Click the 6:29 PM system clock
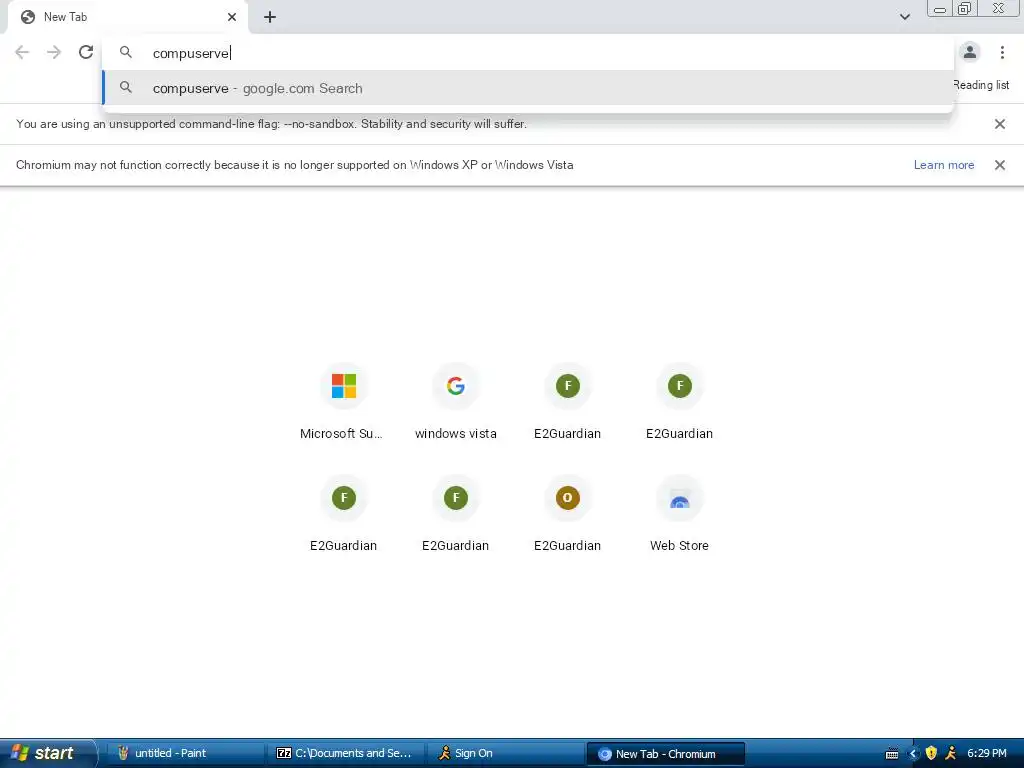The width and height of the screenshot is (1024, 768). click(986, 754)
